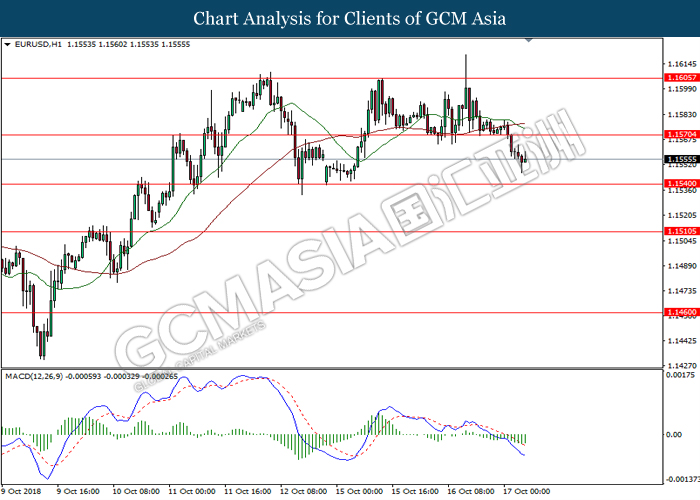Click the 11 Oct 00:00 time label
This screenshot has width=700, height=500.
(x=192, y=492)
